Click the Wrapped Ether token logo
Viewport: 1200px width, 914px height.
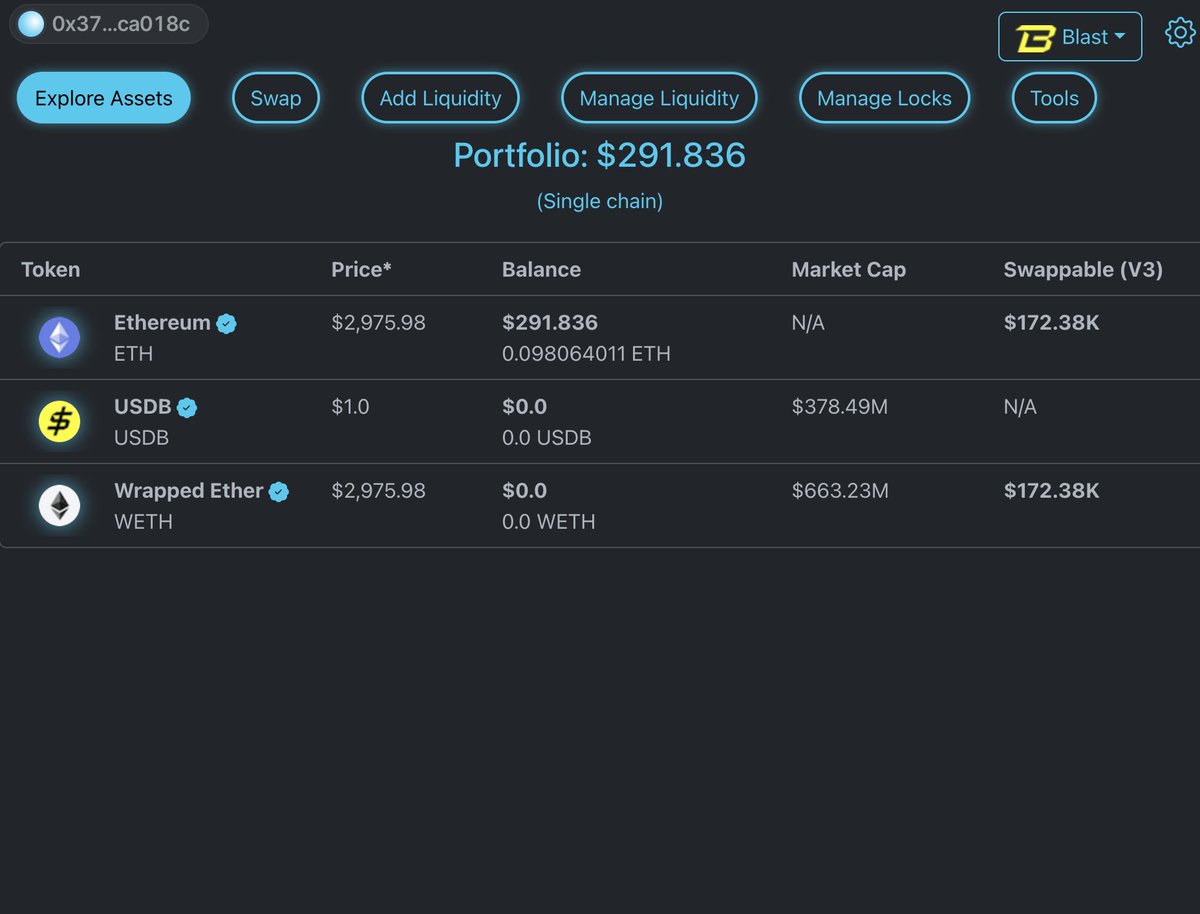point(59,505)
